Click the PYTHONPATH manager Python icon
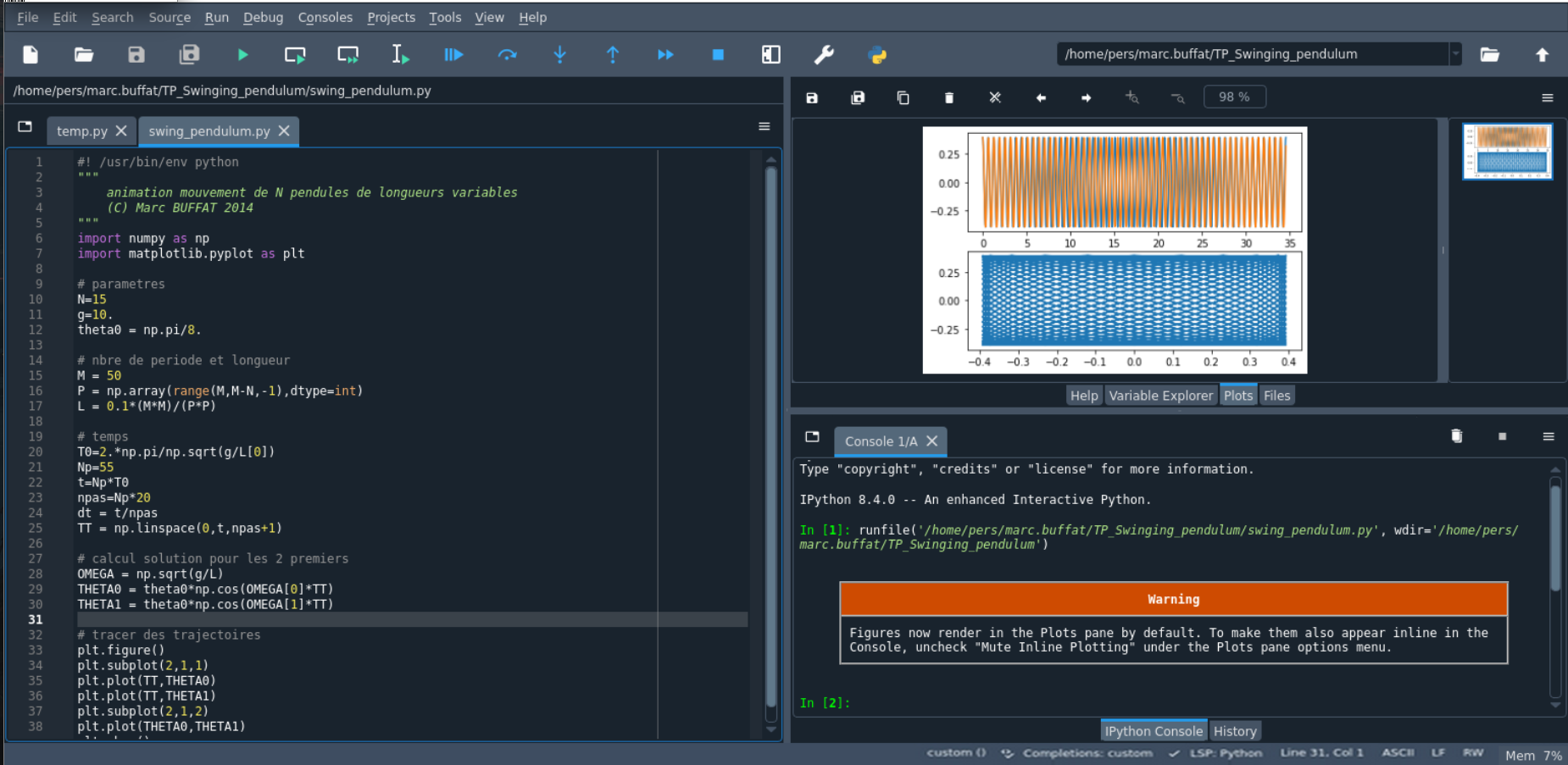The height and width of the screenshot is (765, 1568). (877, 55)
